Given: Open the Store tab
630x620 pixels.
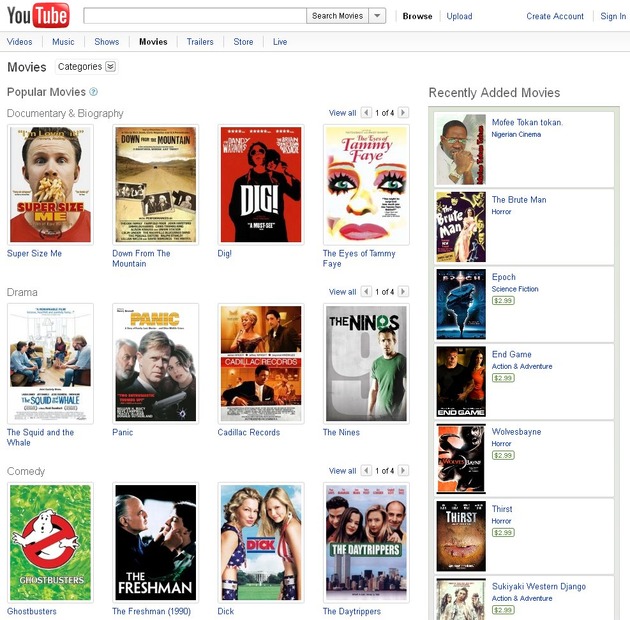Looking at the screenshot, I should click(x=243, y=42).
